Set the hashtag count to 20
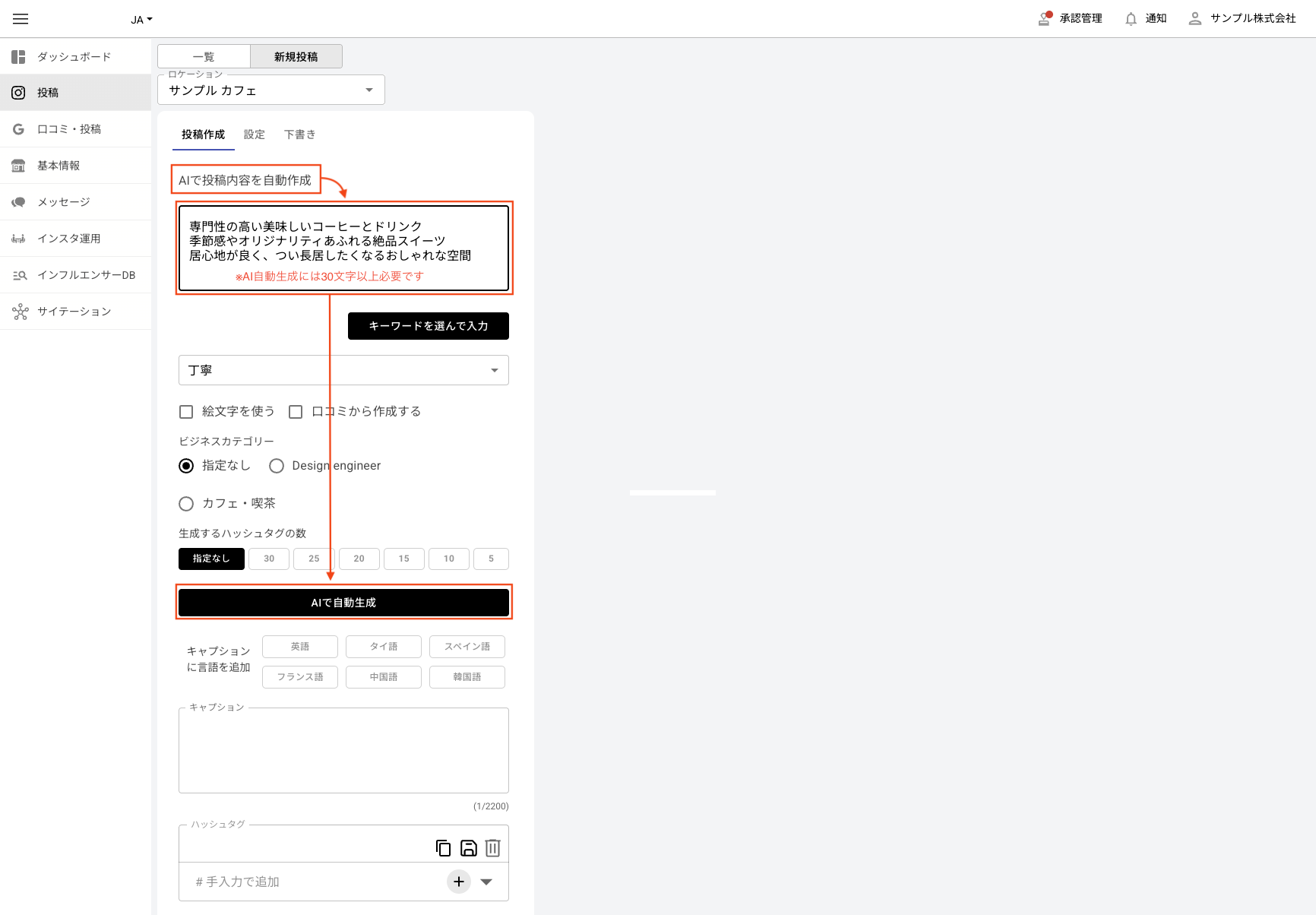Image resolution: width=1316 pixels, height=915 pixels. coord(359,559)
